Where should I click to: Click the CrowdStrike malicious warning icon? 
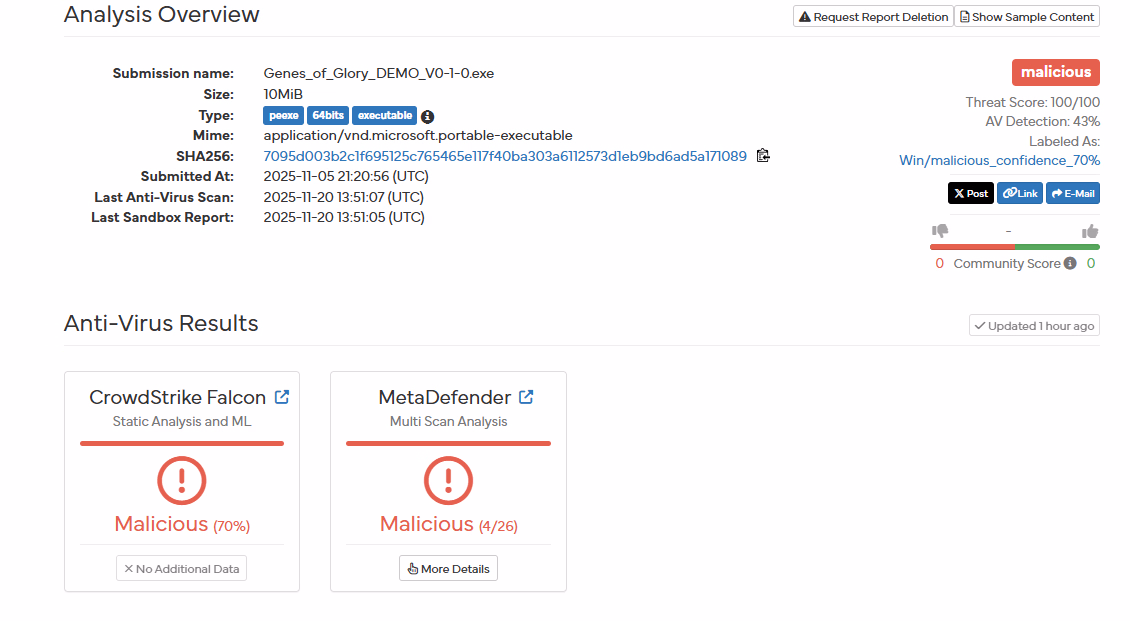[x=182, y=481]
